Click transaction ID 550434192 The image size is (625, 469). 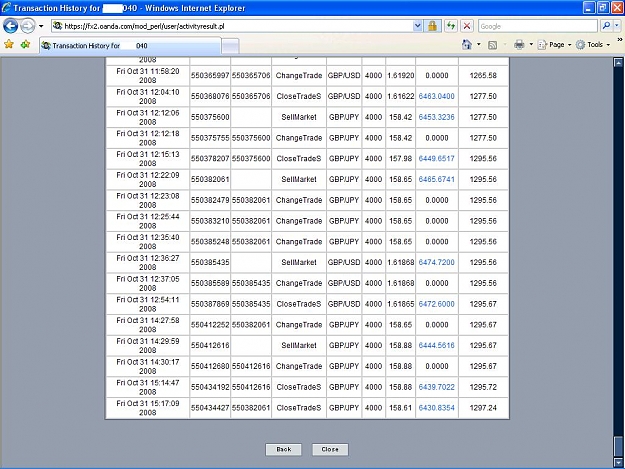(x=210, y=387)
